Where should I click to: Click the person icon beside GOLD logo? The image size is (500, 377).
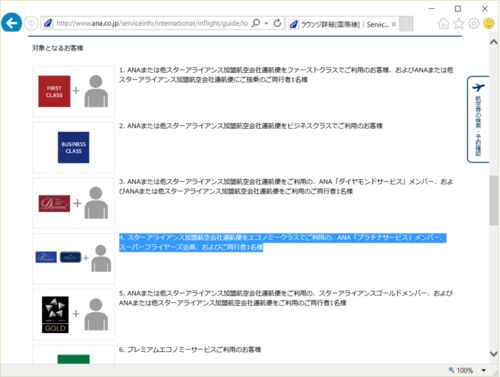tap(96, 314)
